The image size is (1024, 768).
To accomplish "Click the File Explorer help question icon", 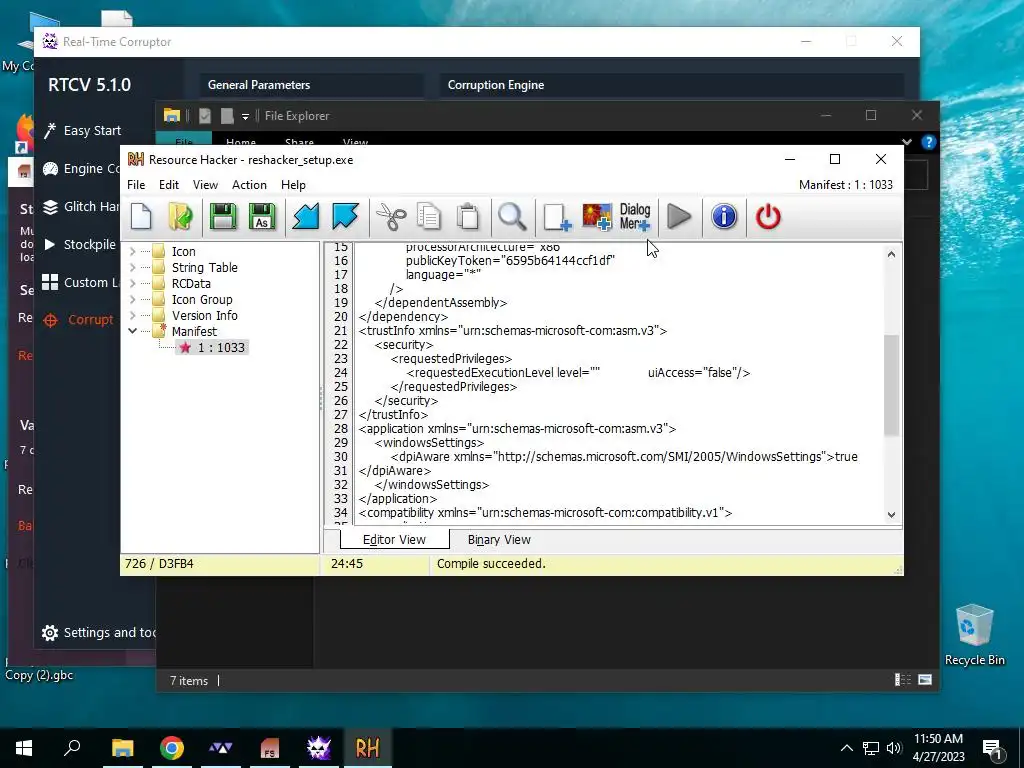I will [928, 142].
